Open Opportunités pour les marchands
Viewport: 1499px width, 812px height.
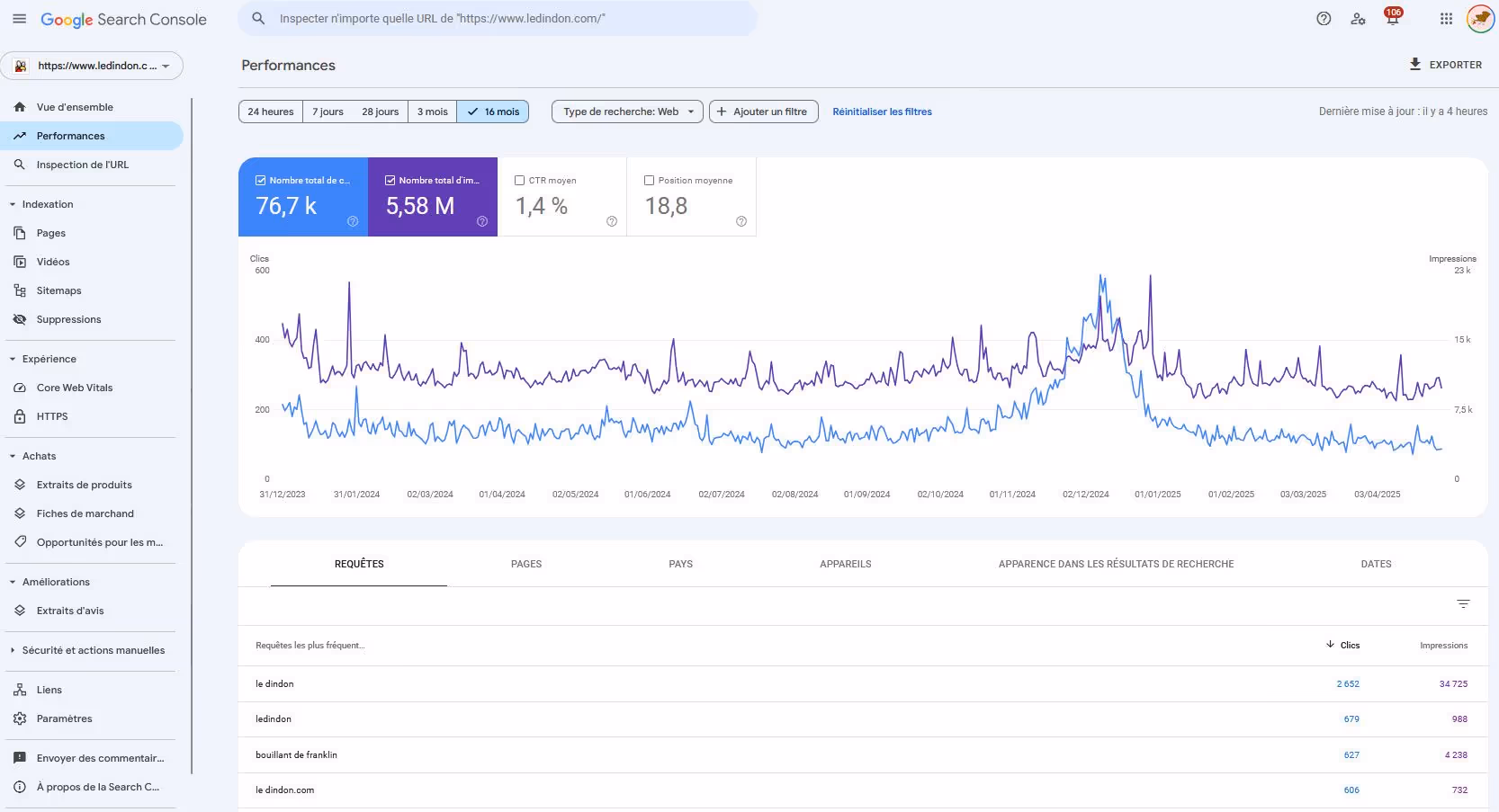coord(93,542)
